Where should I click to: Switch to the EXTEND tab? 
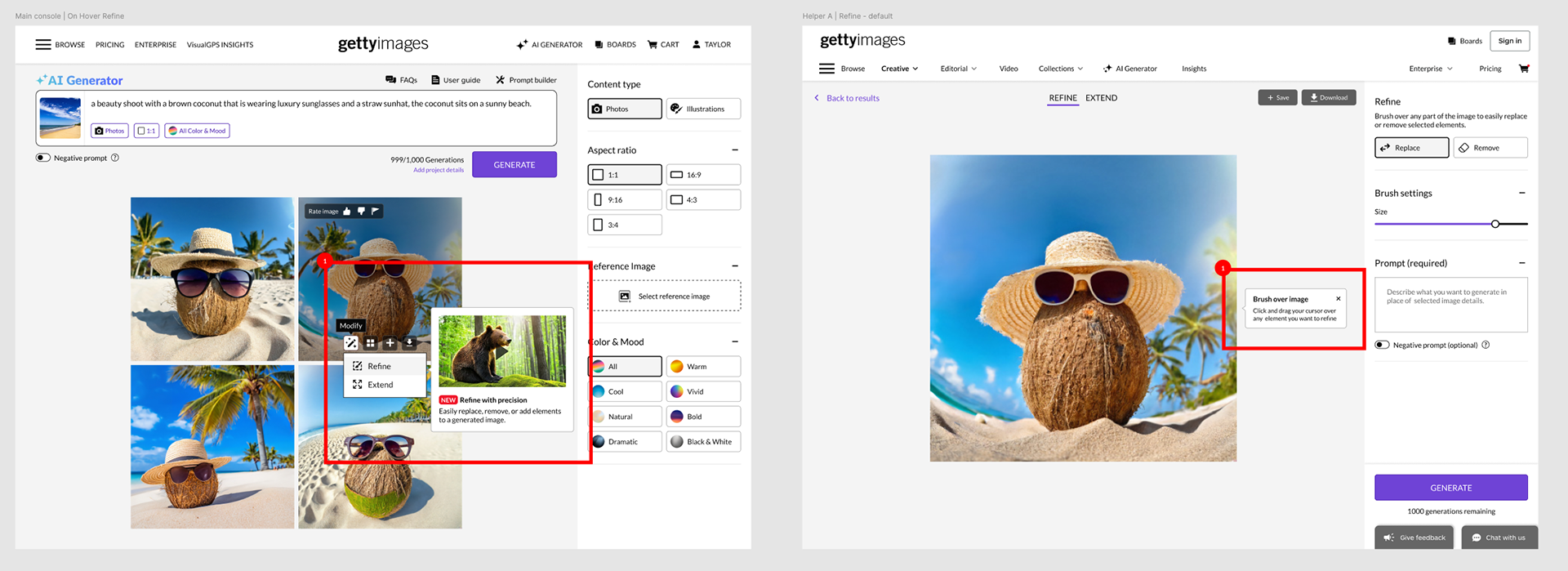[x=1101, y=98]
